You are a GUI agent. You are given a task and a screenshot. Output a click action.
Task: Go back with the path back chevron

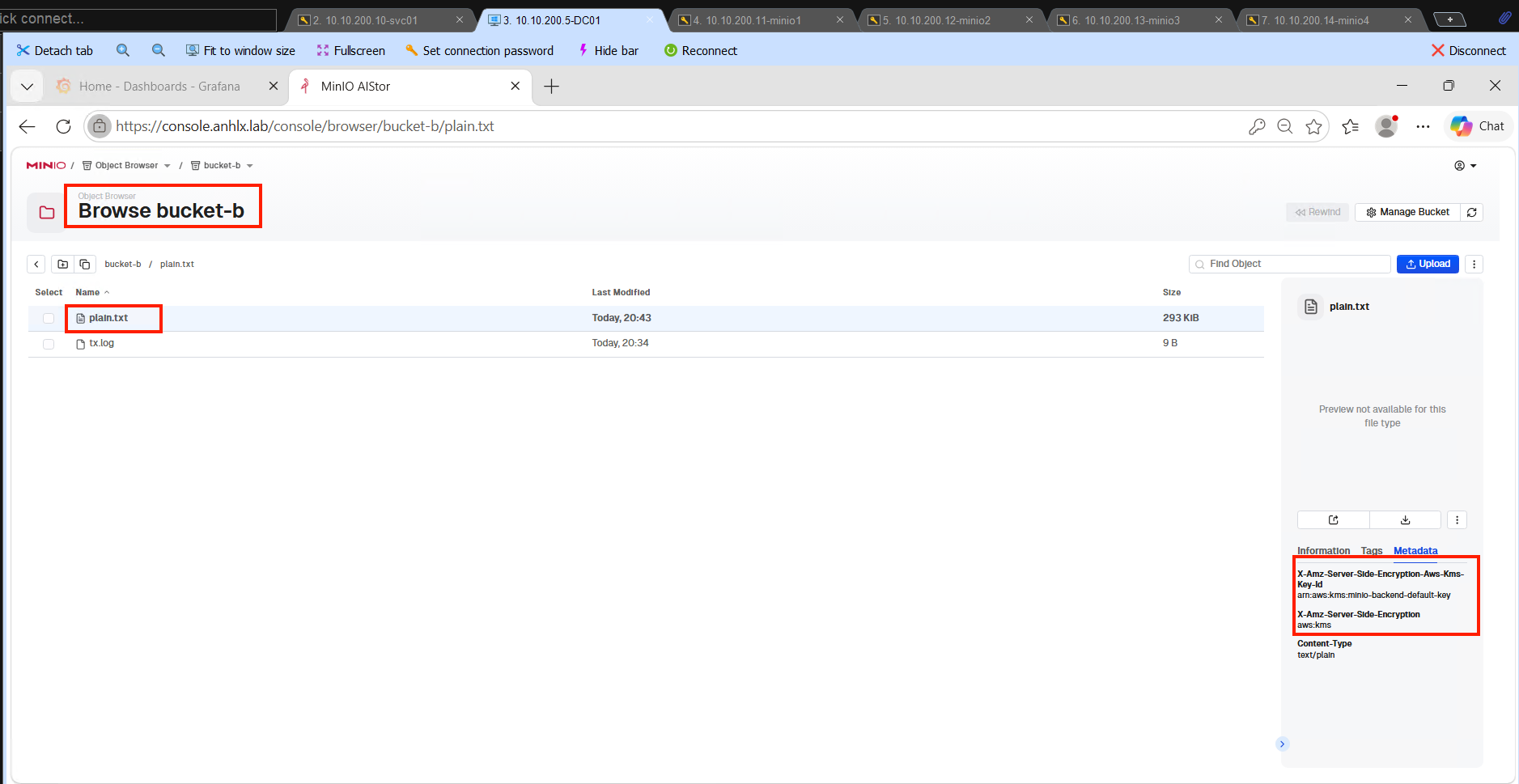36,264
